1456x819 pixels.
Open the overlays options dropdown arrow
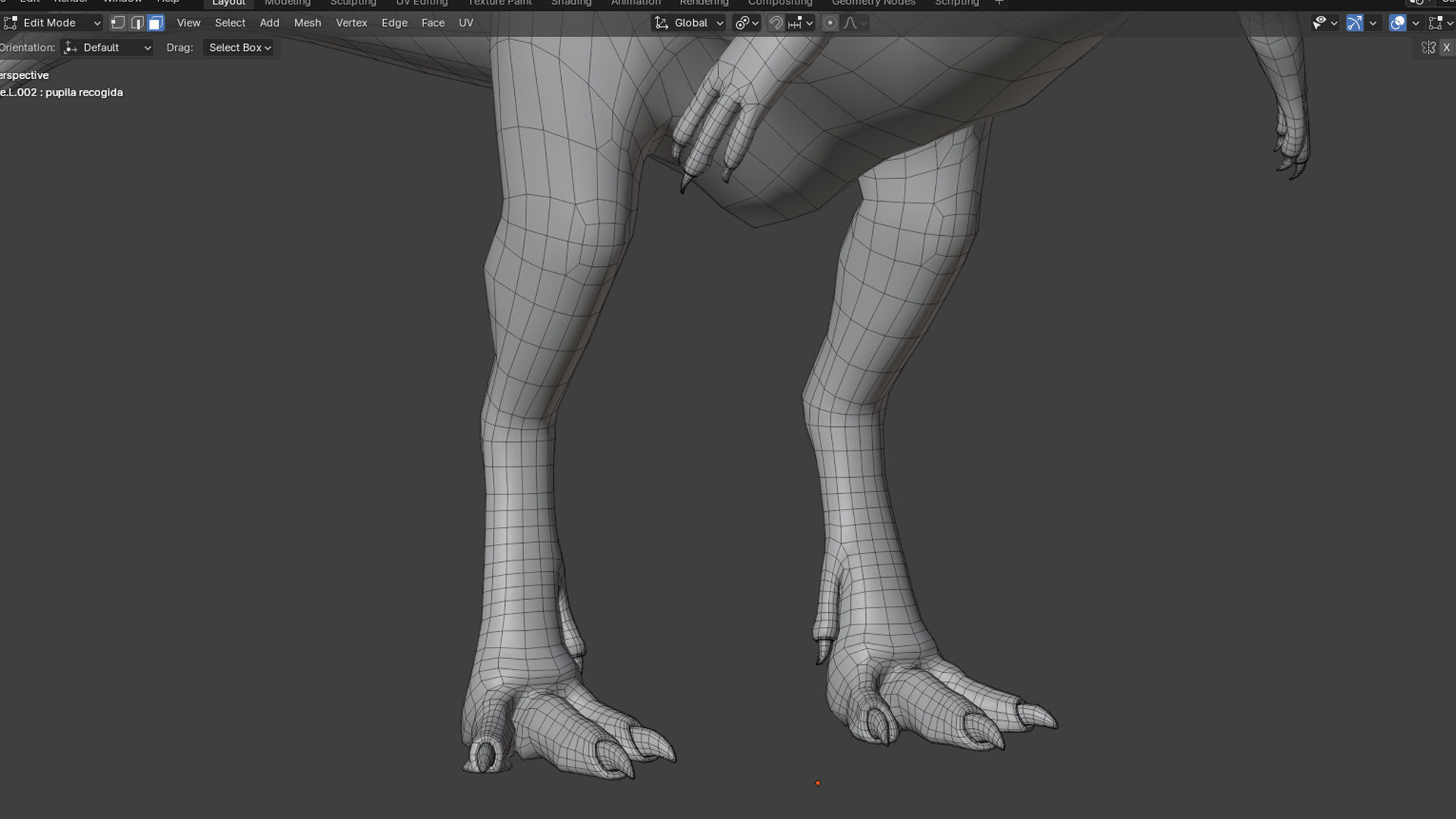point(1415,23)
